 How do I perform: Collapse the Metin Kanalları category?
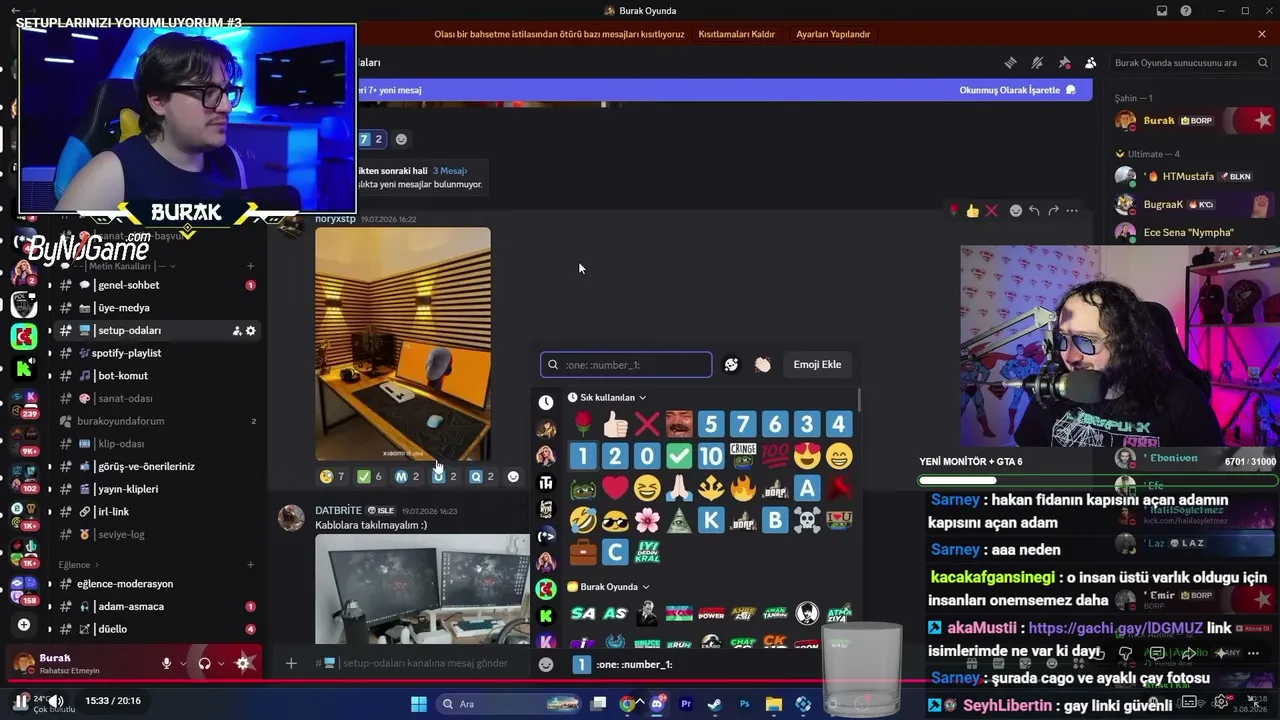[x=118, y=266]
